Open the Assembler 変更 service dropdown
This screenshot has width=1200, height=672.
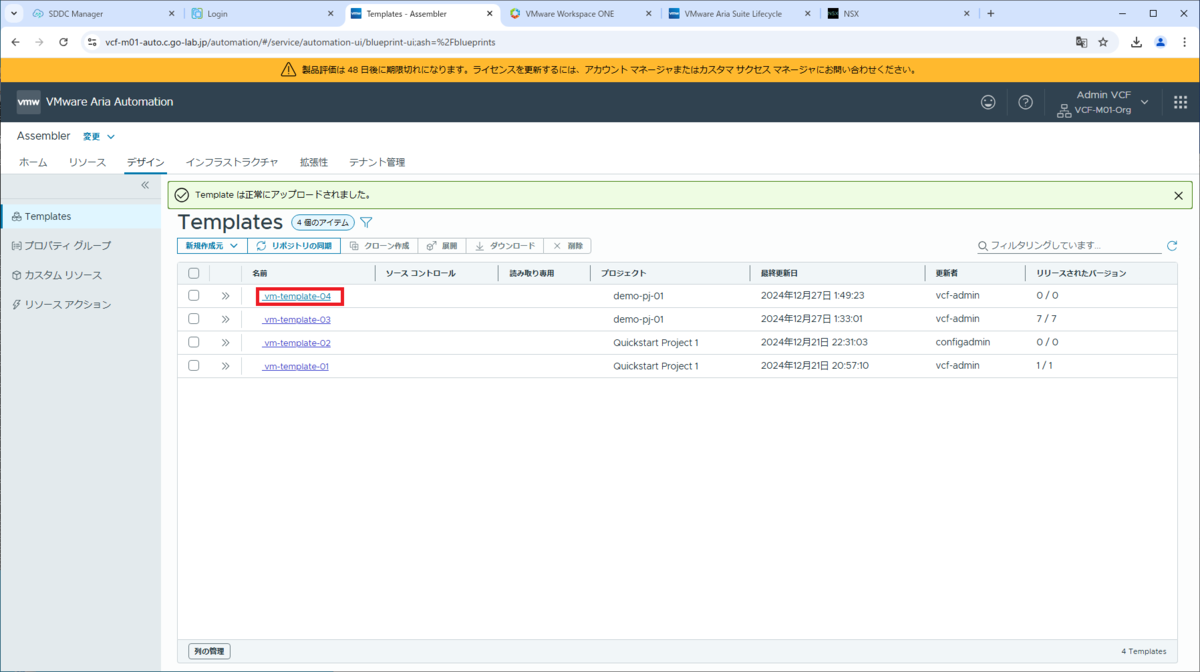(98, 137)
